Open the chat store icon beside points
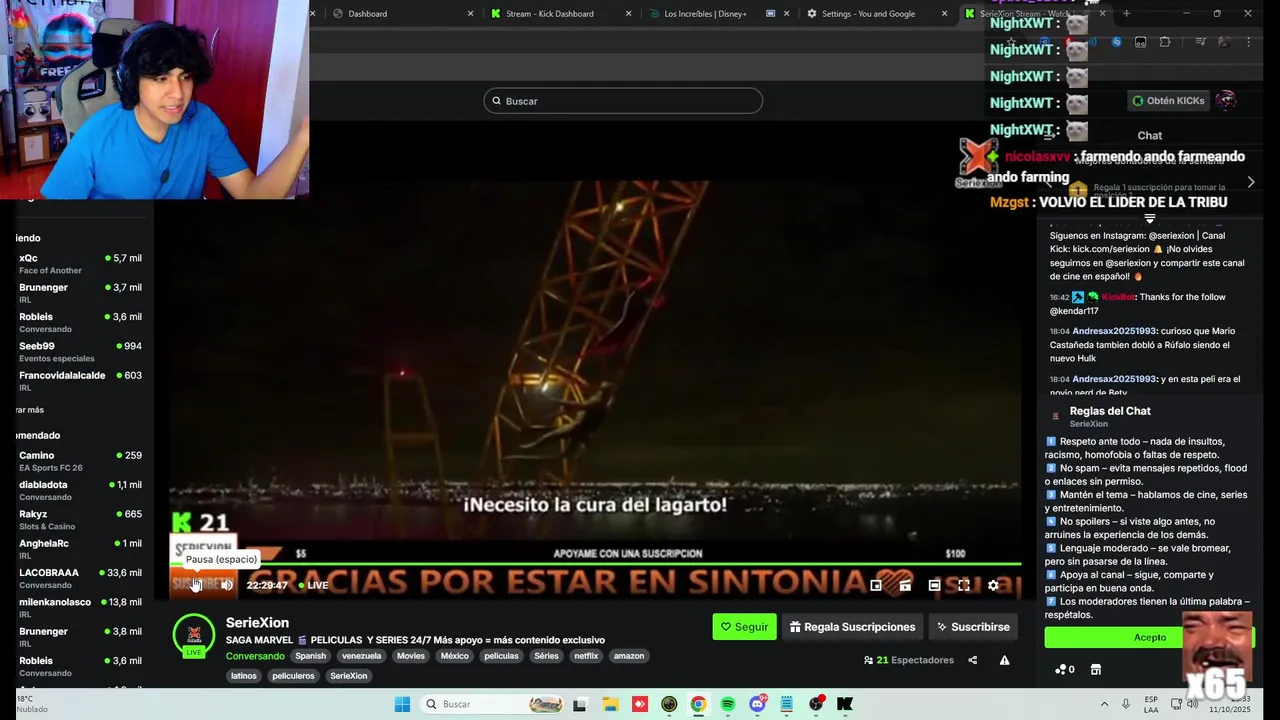The image size is (1280, 720). coord(1096,669)
